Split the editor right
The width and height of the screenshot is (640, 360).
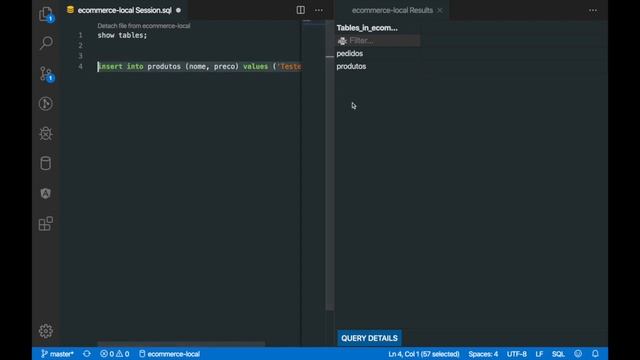point(300,10)
